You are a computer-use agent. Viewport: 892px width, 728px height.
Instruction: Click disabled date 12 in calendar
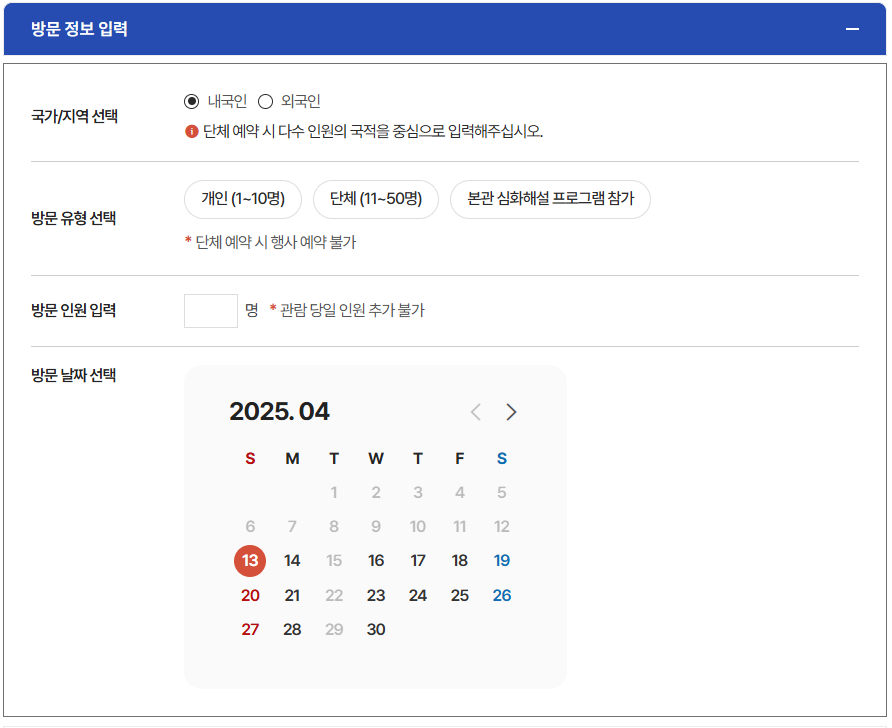tap(502, 527)
